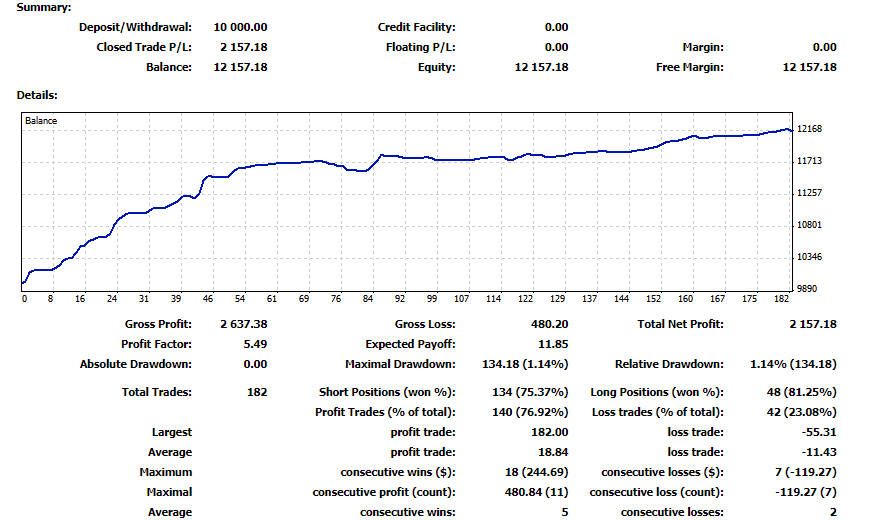The width and height of the screenshot is (894, 520).
Task: Select the consecutive loss value -119.27 (7)
Action: [806, 491]
